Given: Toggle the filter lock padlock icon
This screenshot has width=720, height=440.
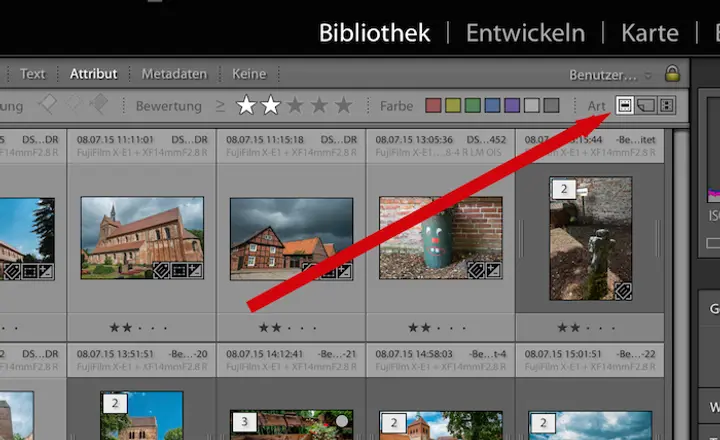Looking at the screenshot, I should (x=672, y=73).
